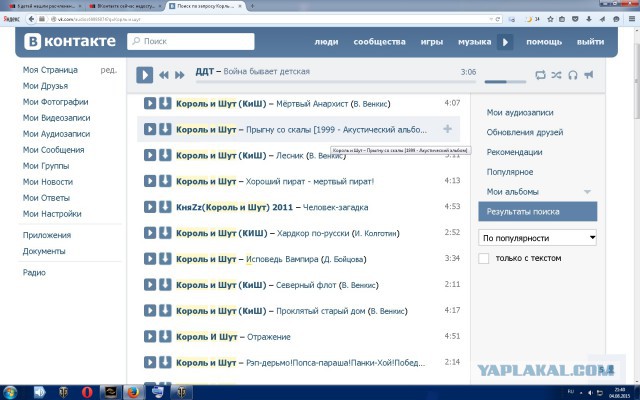Click the ВКонтакте logo

[70, 41]
